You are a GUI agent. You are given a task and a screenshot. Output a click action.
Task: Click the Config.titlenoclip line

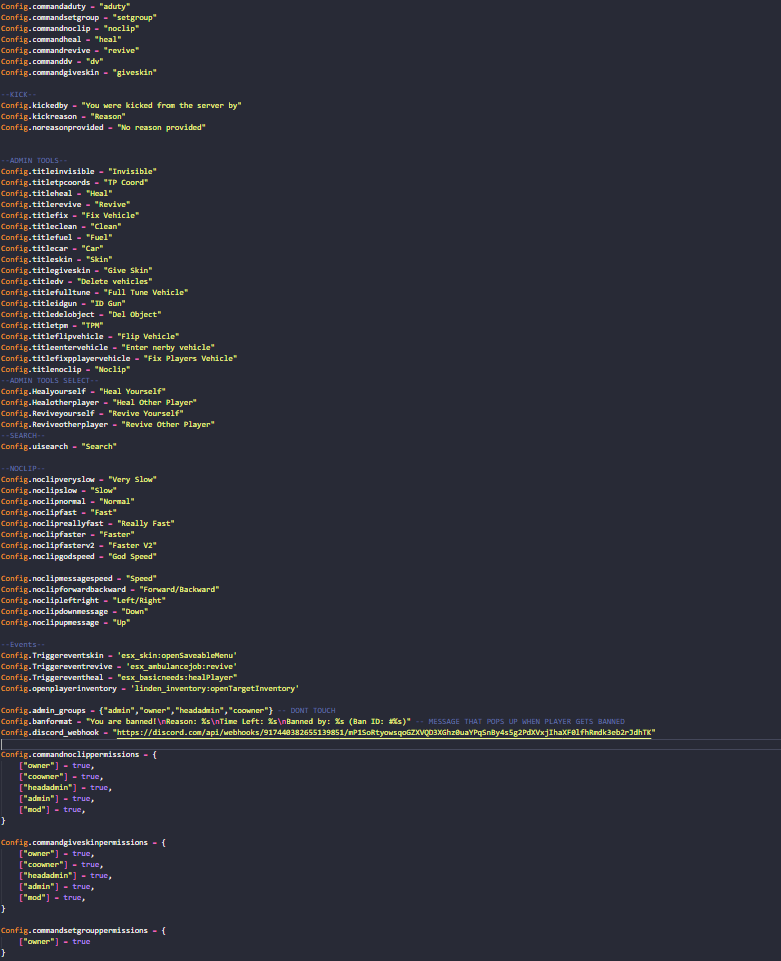point(66,371)
